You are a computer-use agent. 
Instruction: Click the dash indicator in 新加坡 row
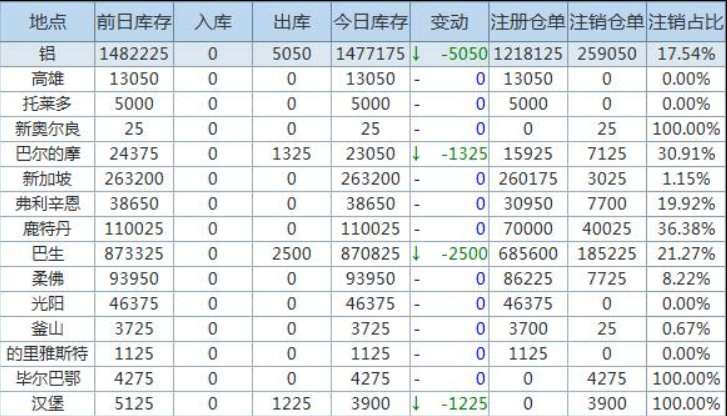[x=417, y=179]
